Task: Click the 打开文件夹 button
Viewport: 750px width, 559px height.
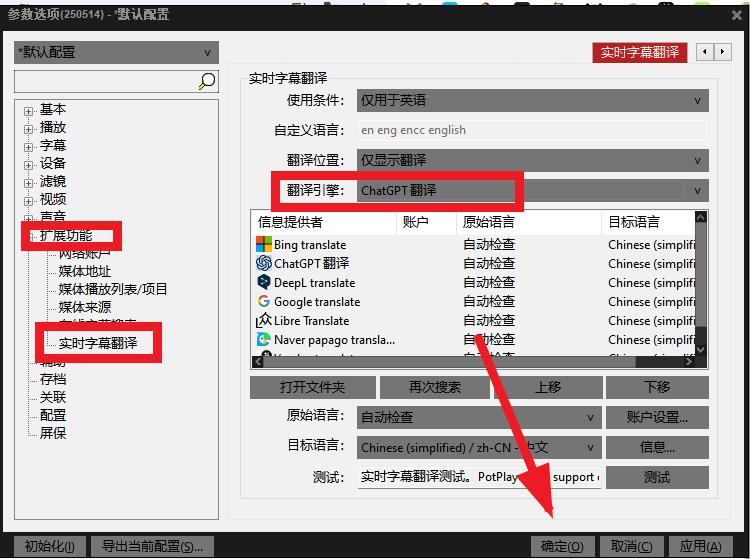Action: [x=313, y=387]
